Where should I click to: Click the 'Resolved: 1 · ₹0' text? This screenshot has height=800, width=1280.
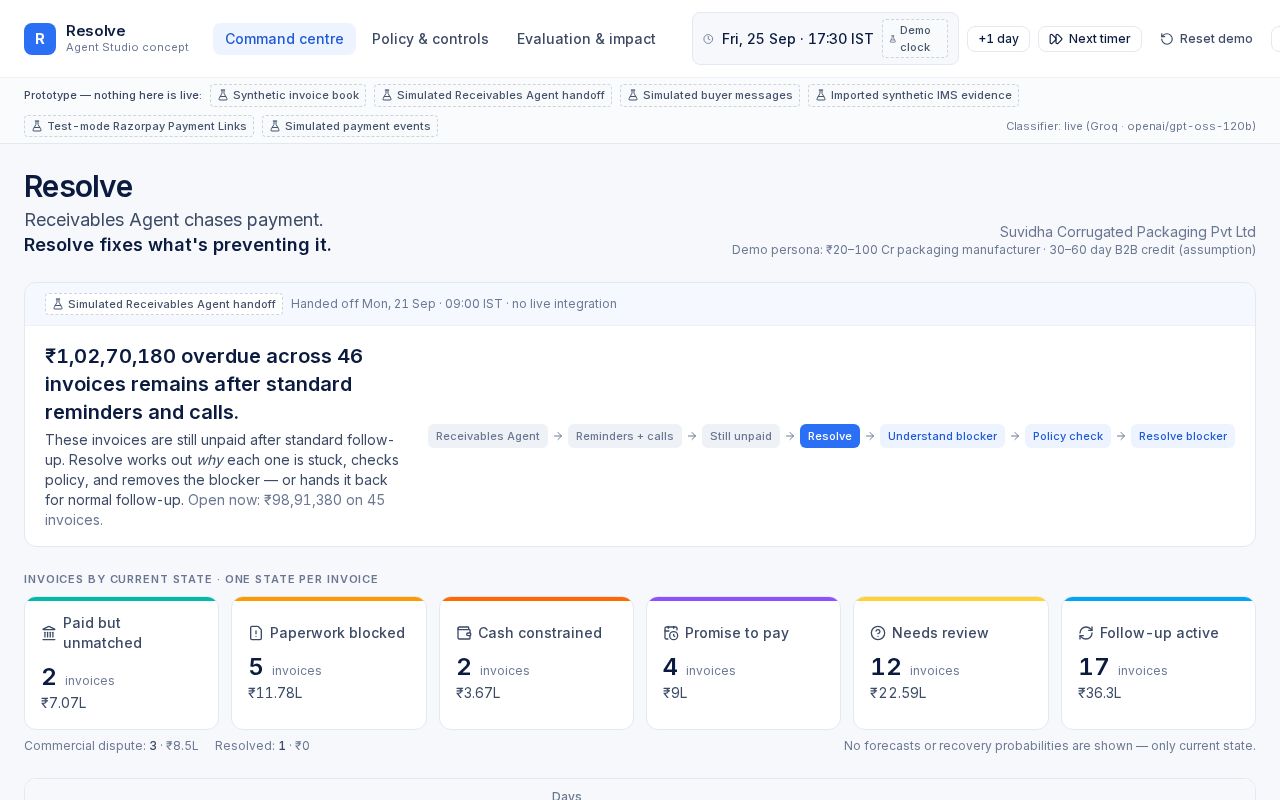(x=262, y=746)
